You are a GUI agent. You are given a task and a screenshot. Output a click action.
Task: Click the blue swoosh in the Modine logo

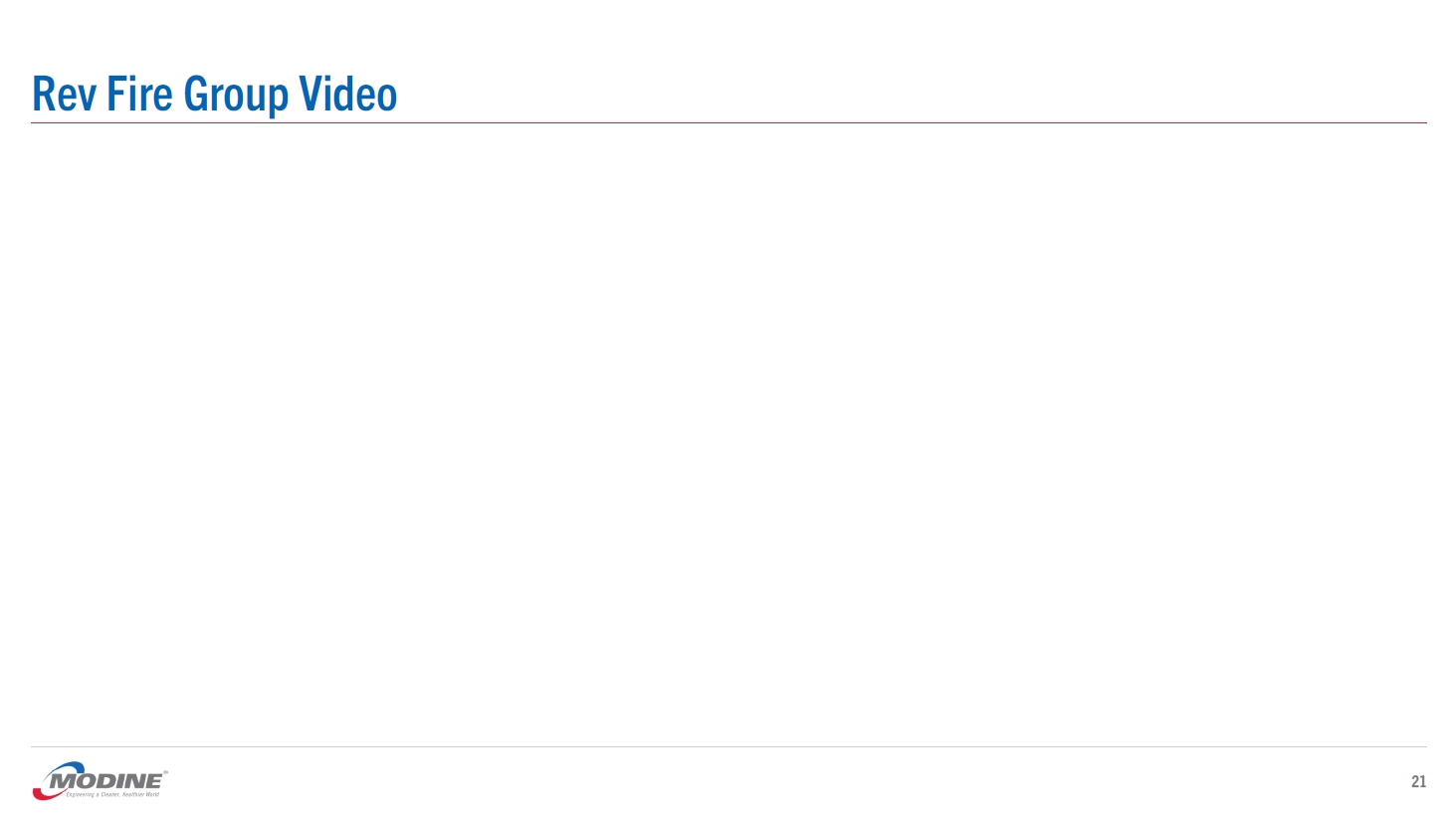tap(72, 766)
